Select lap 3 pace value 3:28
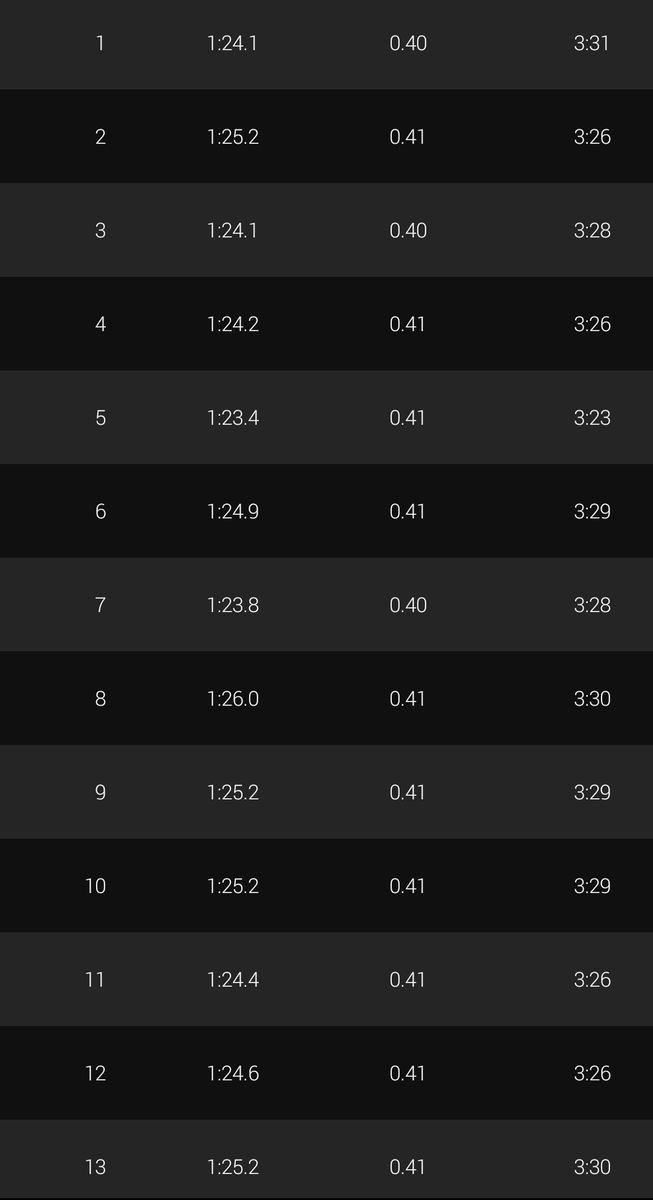 pyautogui.click(x=592, y=230)
